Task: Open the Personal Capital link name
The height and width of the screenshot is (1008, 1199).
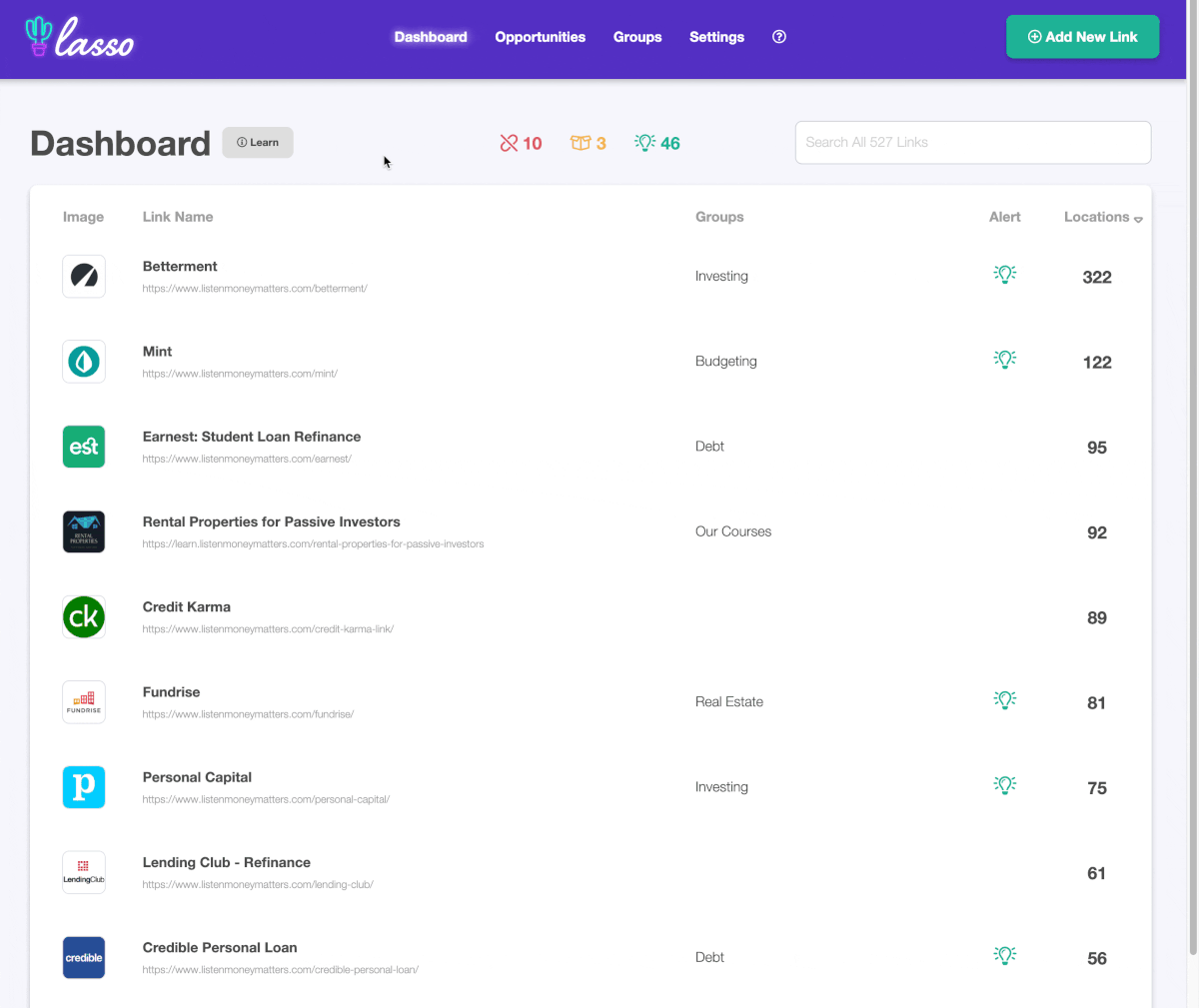Action: pyautogui.click(x=197, y=777)
